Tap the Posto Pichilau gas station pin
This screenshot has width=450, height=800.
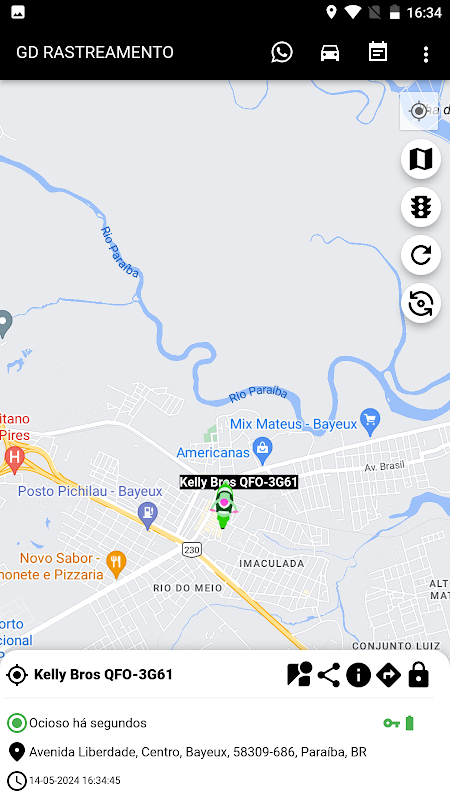point(148,516)
